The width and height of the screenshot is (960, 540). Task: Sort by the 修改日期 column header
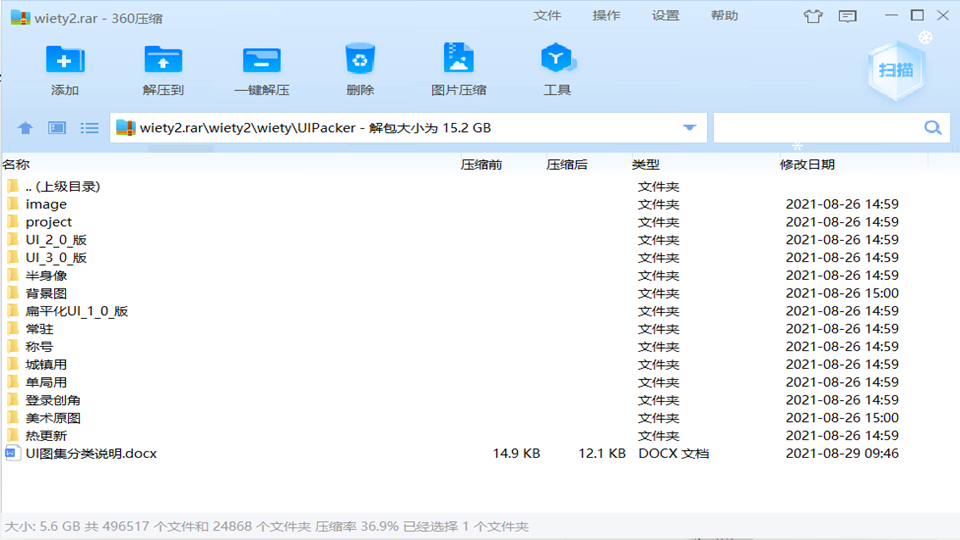coord(807,164)
